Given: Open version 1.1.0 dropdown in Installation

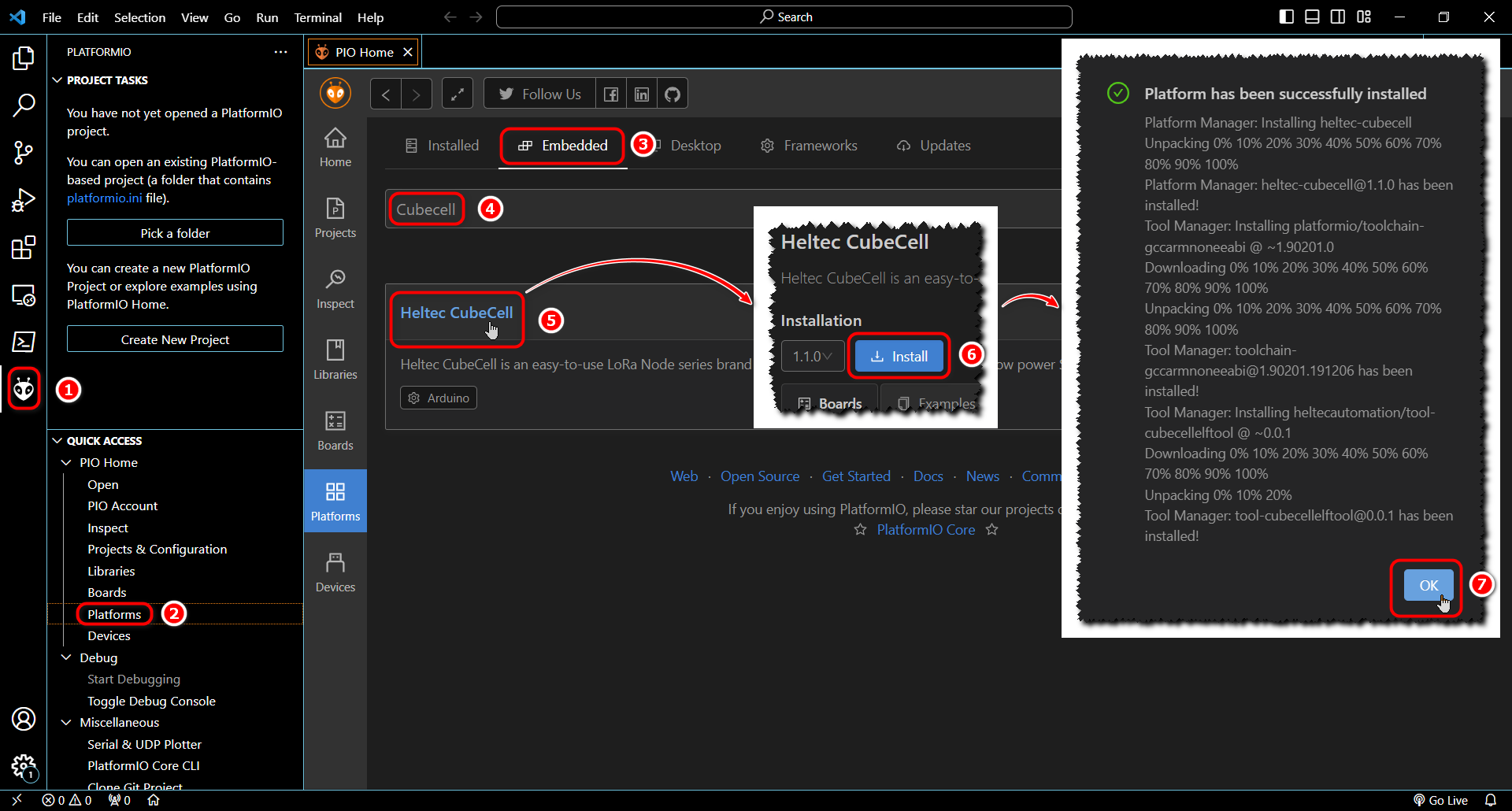Looking at the screenshot, I should [813, 357].
